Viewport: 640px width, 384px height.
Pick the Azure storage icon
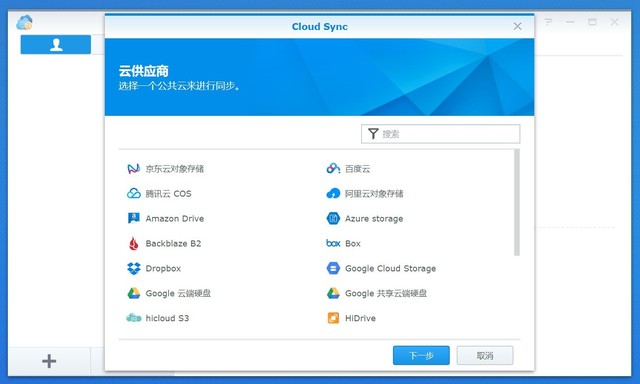tap(333, 218)
